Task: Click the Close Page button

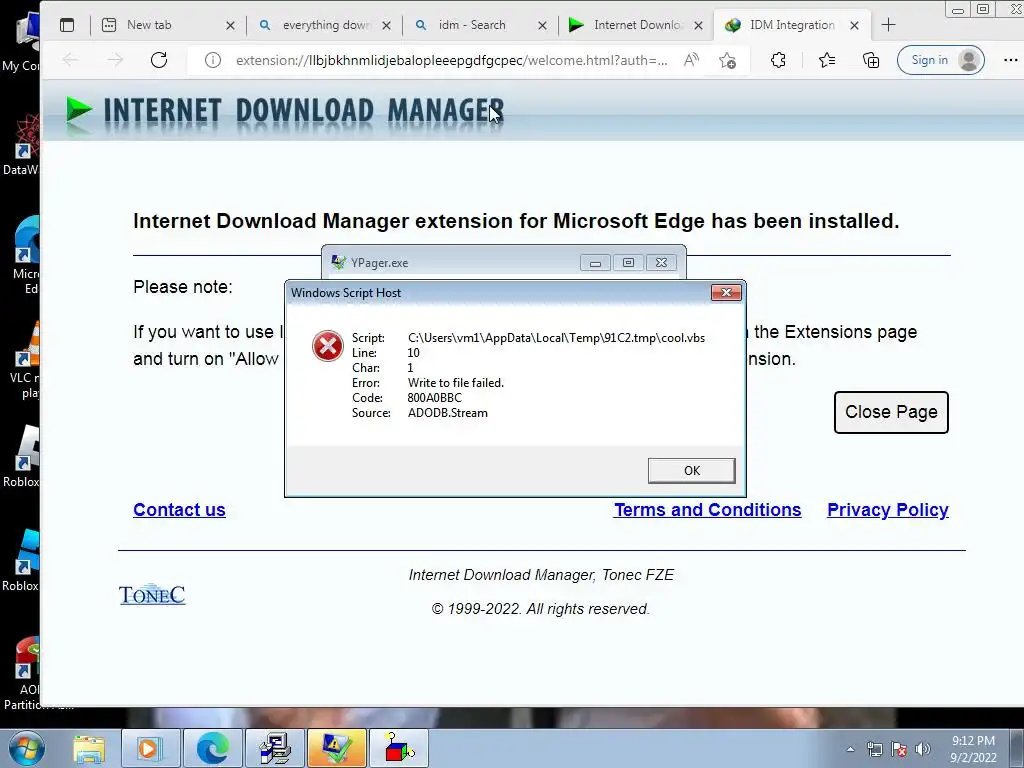Action: pyautogui.click(x=891, y=412)
